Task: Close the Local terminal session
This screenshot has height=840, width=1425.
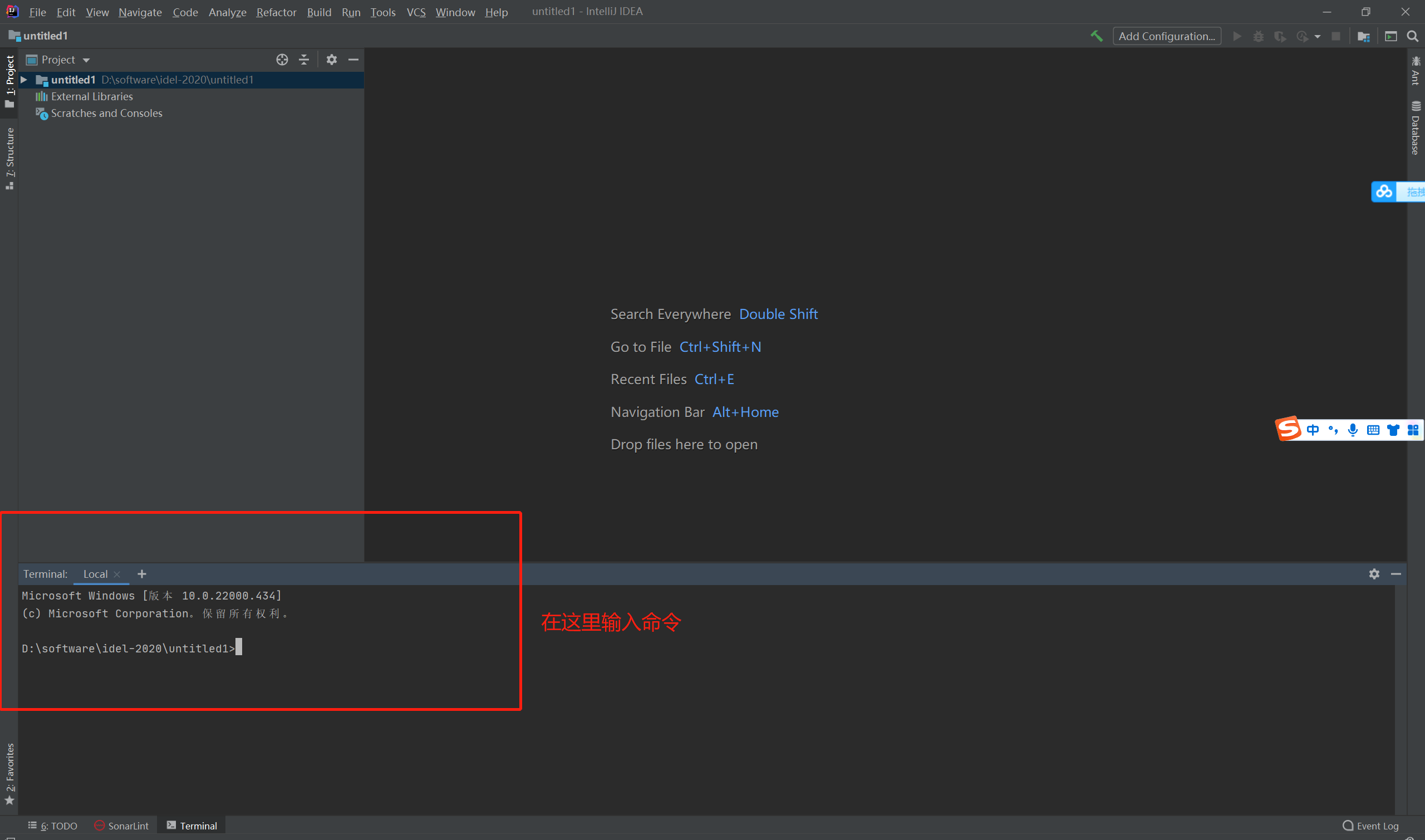Action: [x=117, y=574]
